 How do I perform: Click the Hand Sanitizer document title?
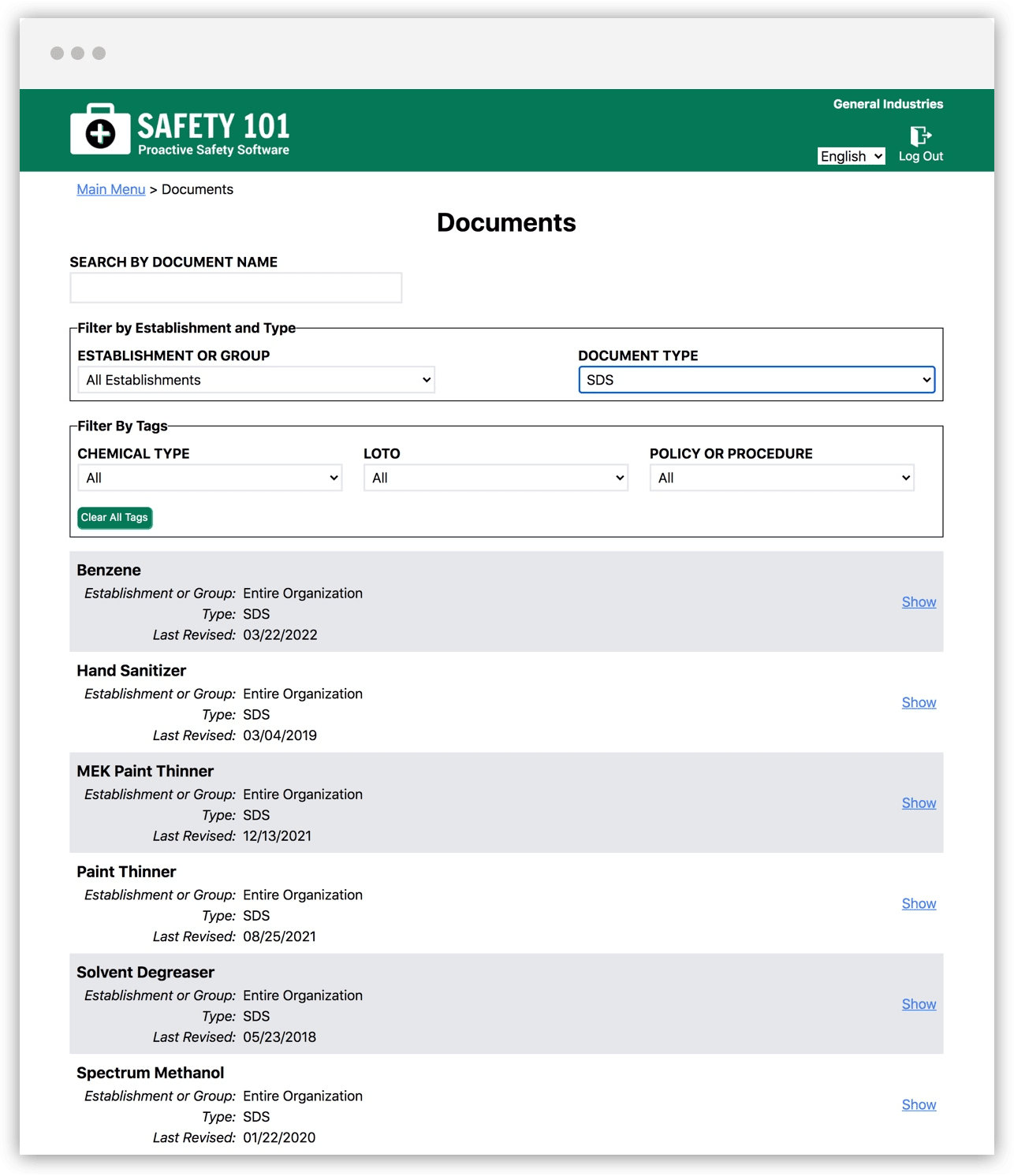click(x=132, y=671)
